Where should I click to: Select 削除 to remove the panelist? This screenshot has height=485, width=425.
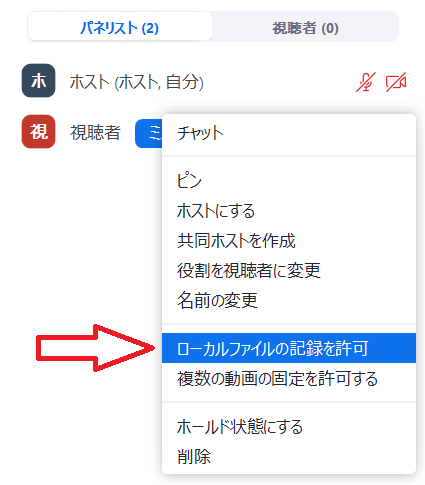click(x=289, y=456)
